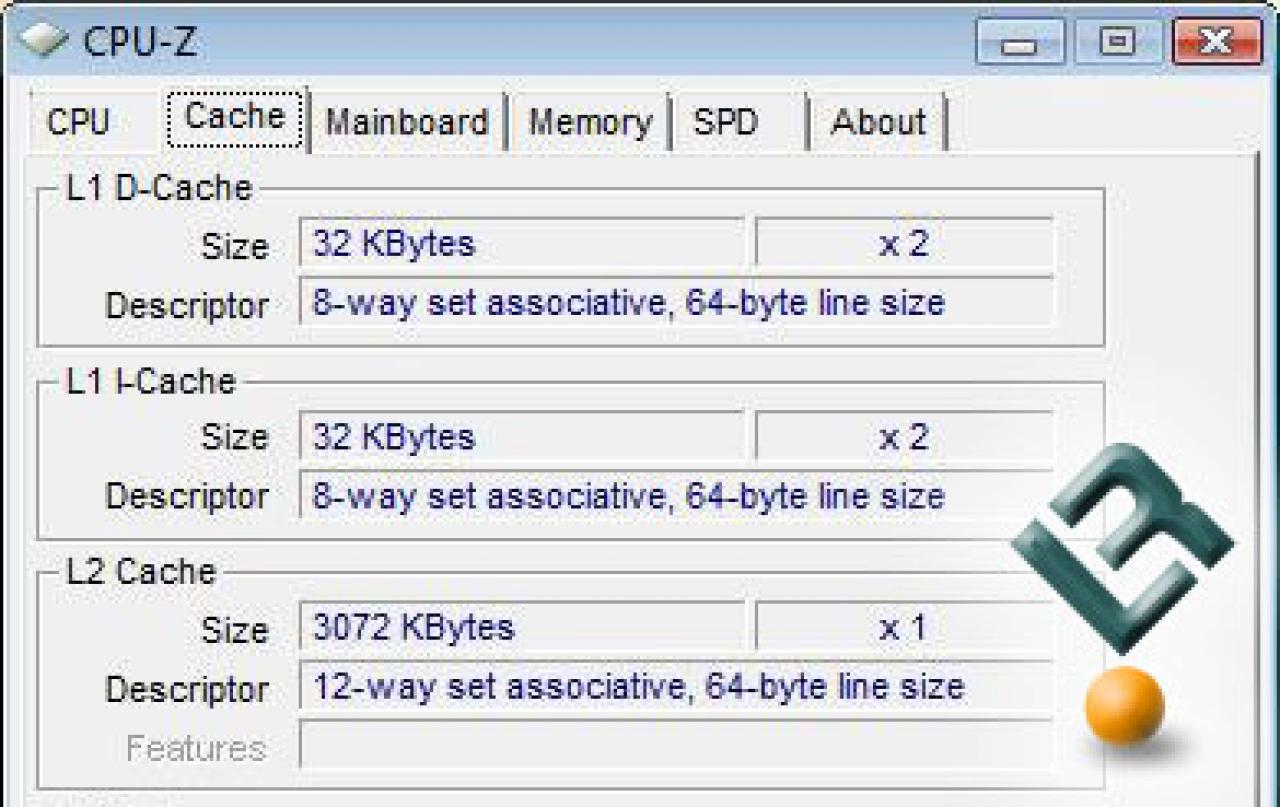Minimize the CPU-Z window
Screen dimensions: 1280x807
pos(1019,43)
